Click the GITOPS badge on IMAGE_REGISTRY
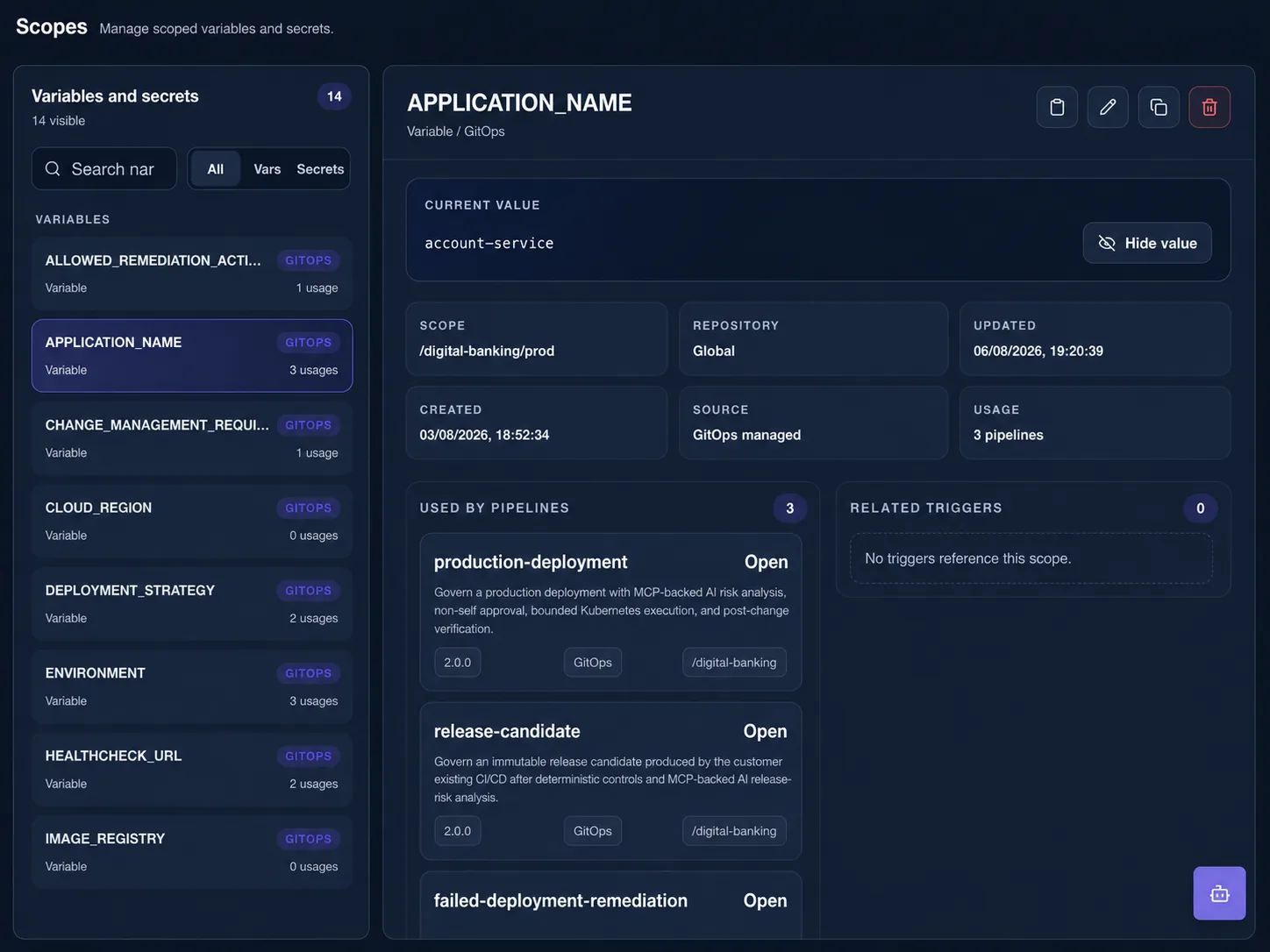1270x952 pixels. (x=309, y=839)
